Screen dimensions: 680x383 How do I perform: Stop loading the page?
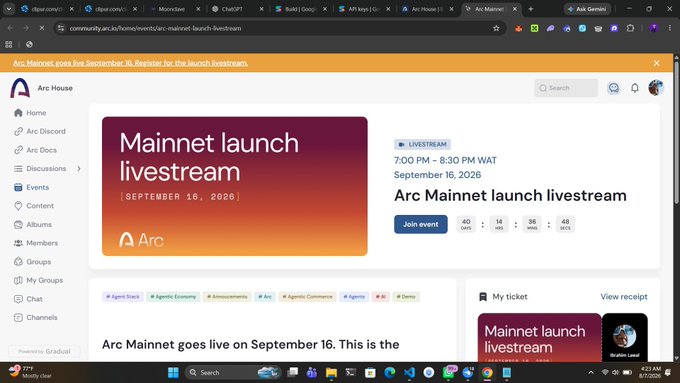(42, 28)
